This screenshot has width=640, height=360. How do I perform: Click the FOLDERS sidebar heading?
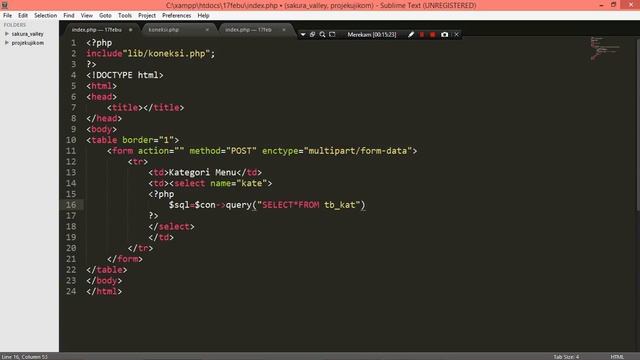coord(15,25)
